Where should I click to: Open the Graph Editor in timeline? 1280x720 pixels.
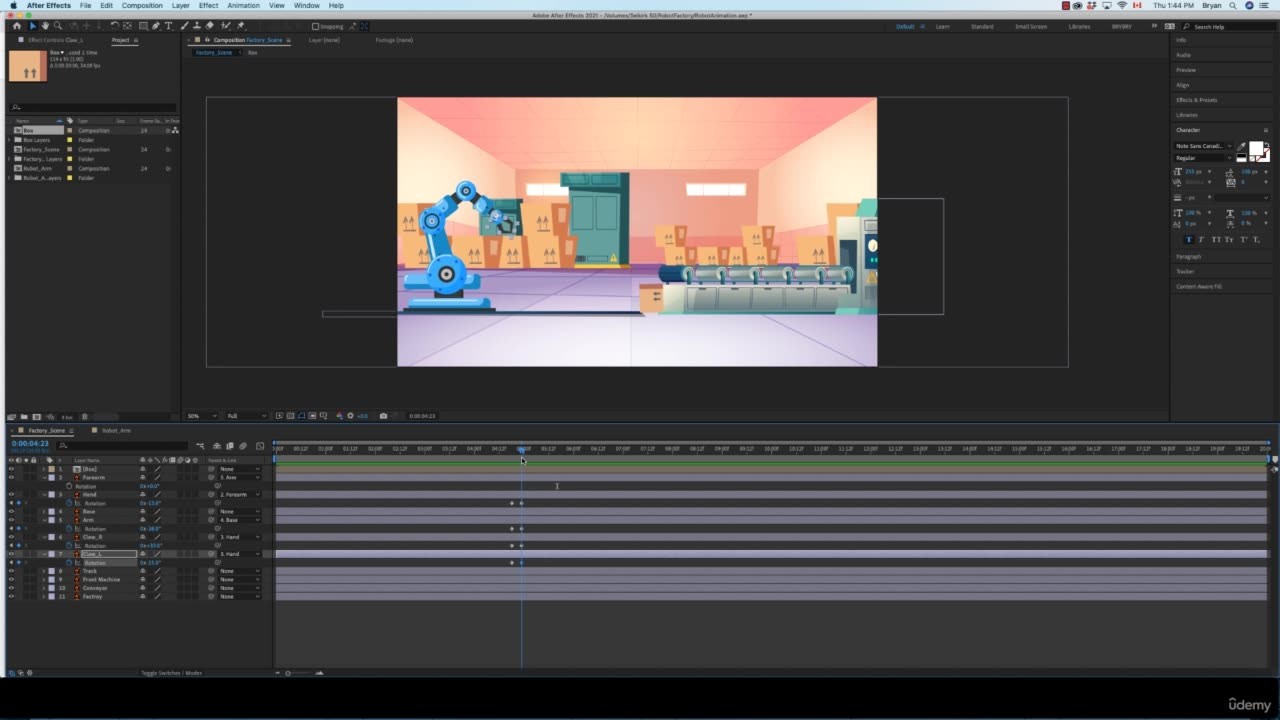[x=260, y=446]
